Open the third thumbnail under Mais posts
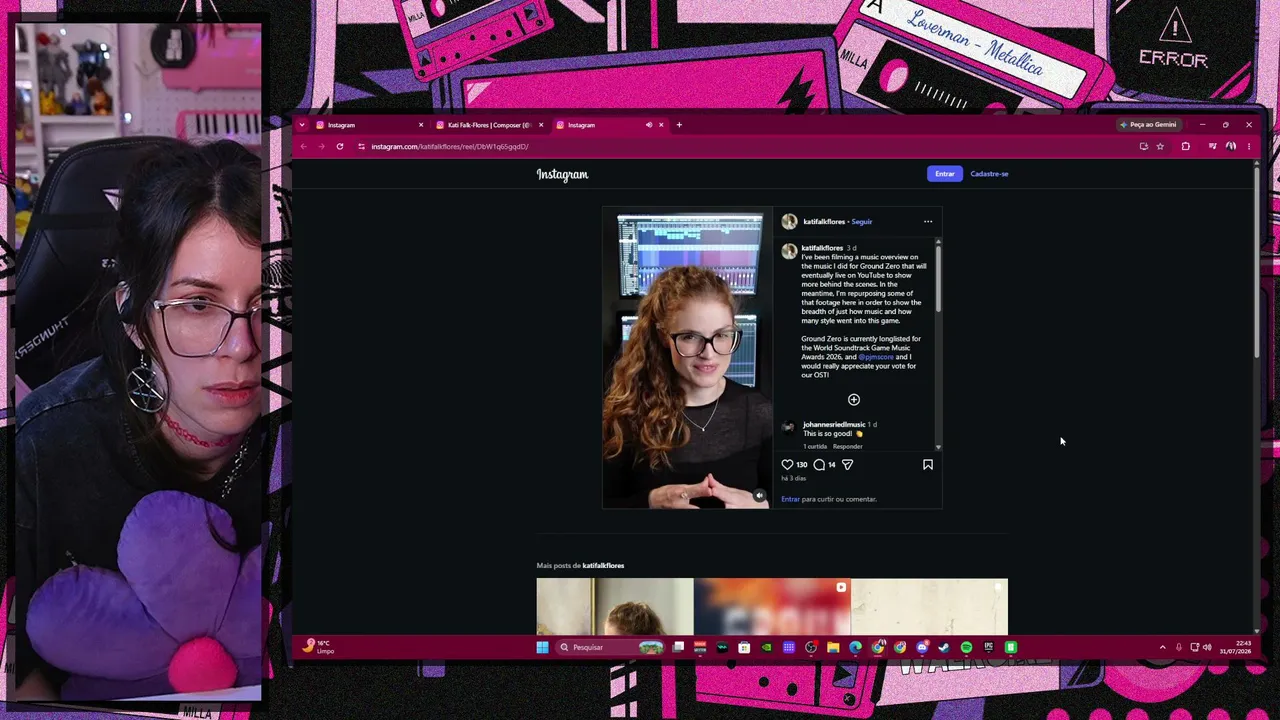Image resolution: width=1280 pixels, height=720 pixels. (930, 606)
